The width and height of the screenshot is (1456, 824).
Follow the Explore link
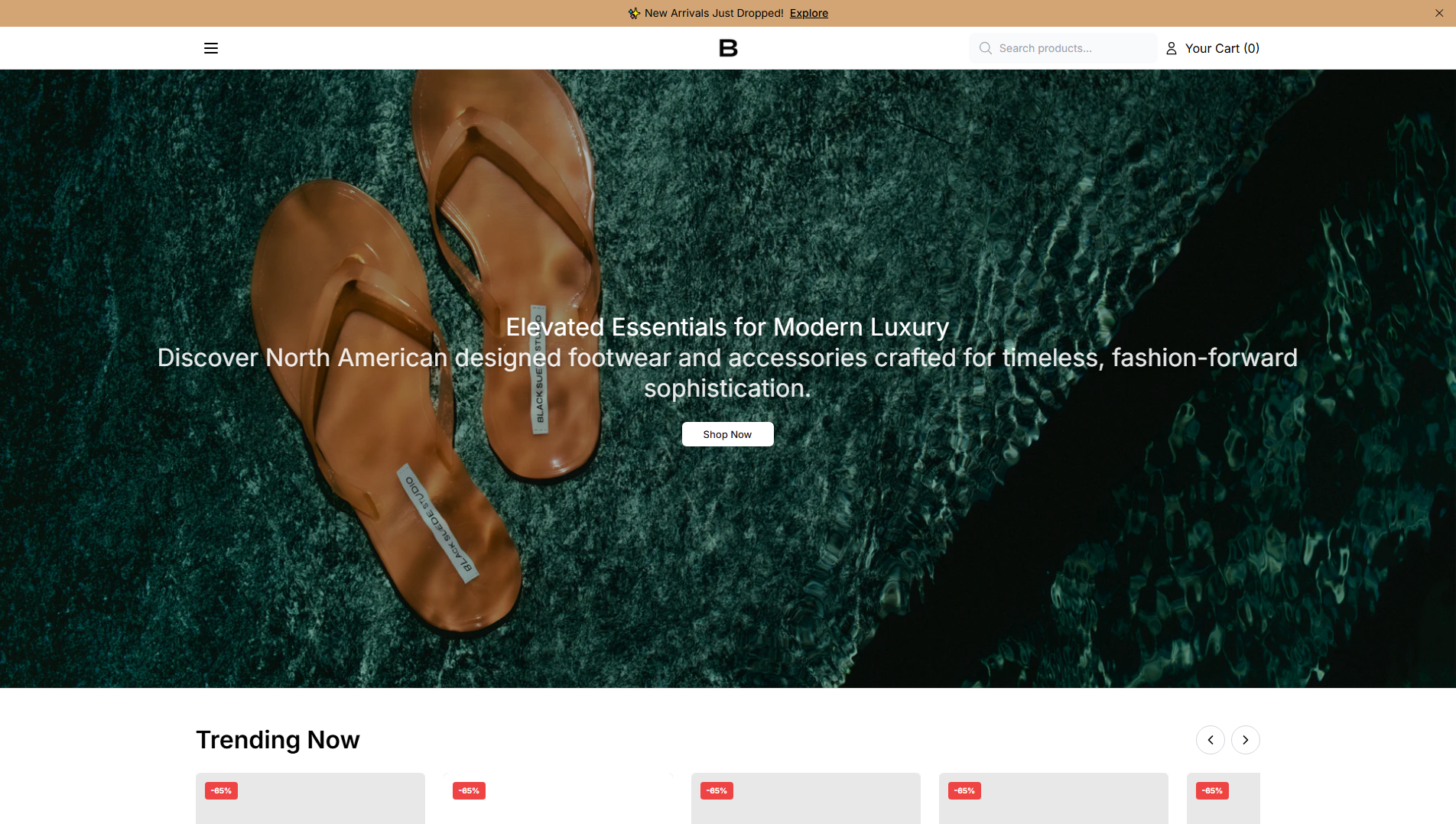pyautogui.click(x=809, y=13)
